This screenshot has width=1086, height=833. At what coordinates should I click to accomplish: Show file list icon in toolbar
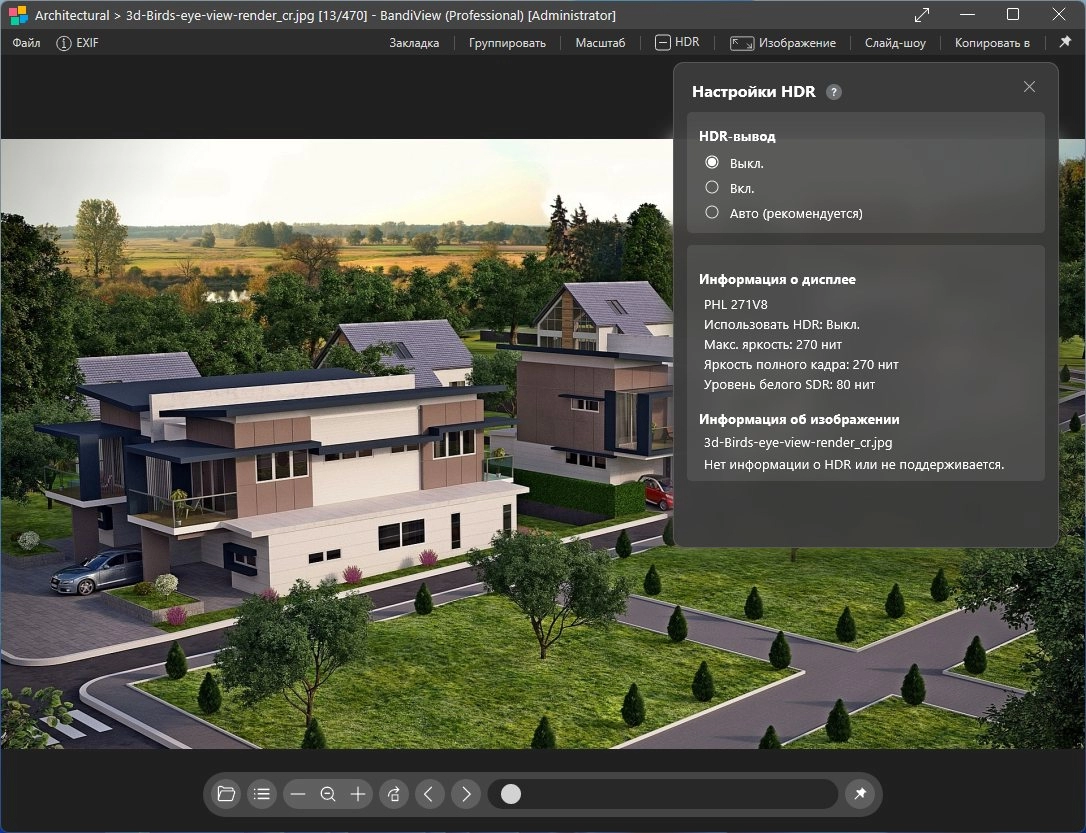pos(262,794)
